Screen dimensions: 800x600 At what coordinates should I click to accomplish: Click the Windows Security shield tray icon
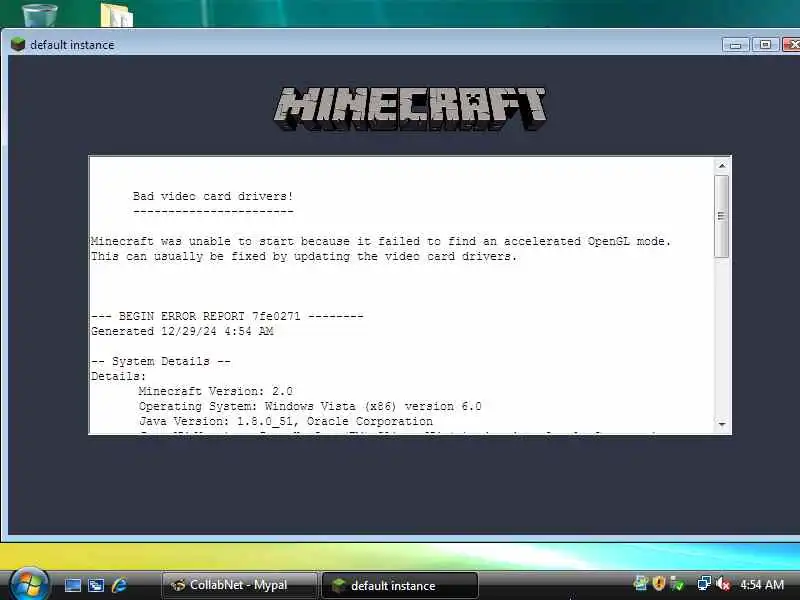[x=659, y=583]
